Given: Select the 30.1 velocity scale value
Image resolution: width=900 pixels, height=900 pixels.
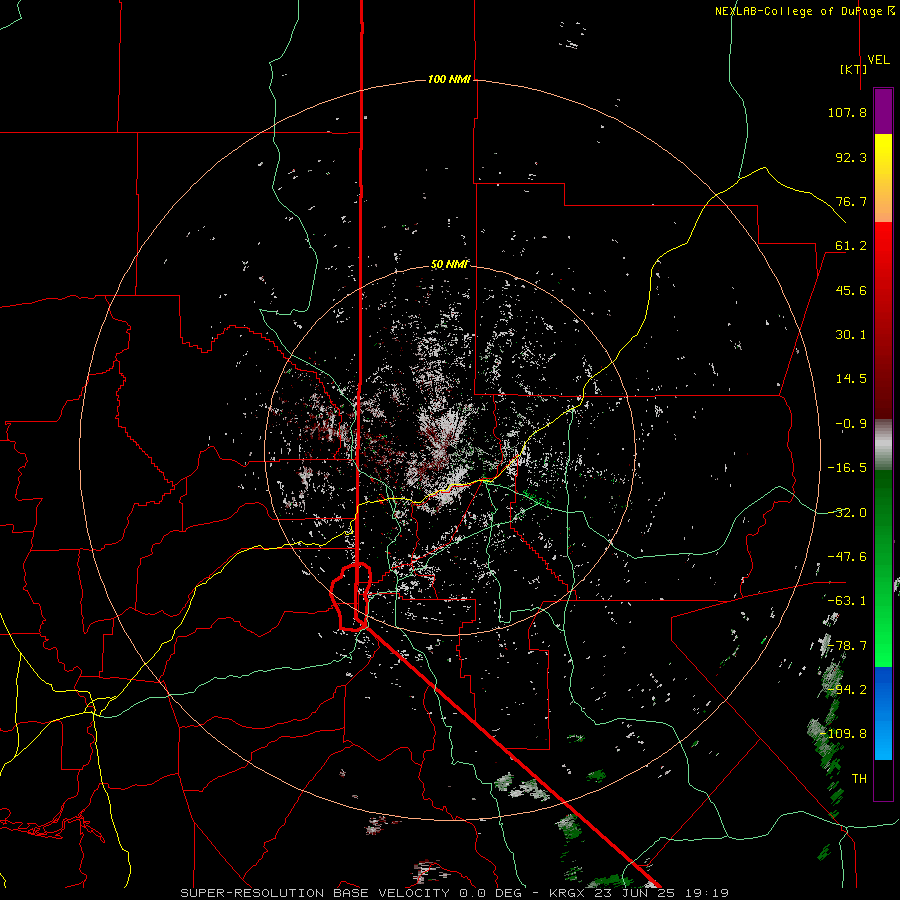Looking at the screenshot, I should (851, 335).
